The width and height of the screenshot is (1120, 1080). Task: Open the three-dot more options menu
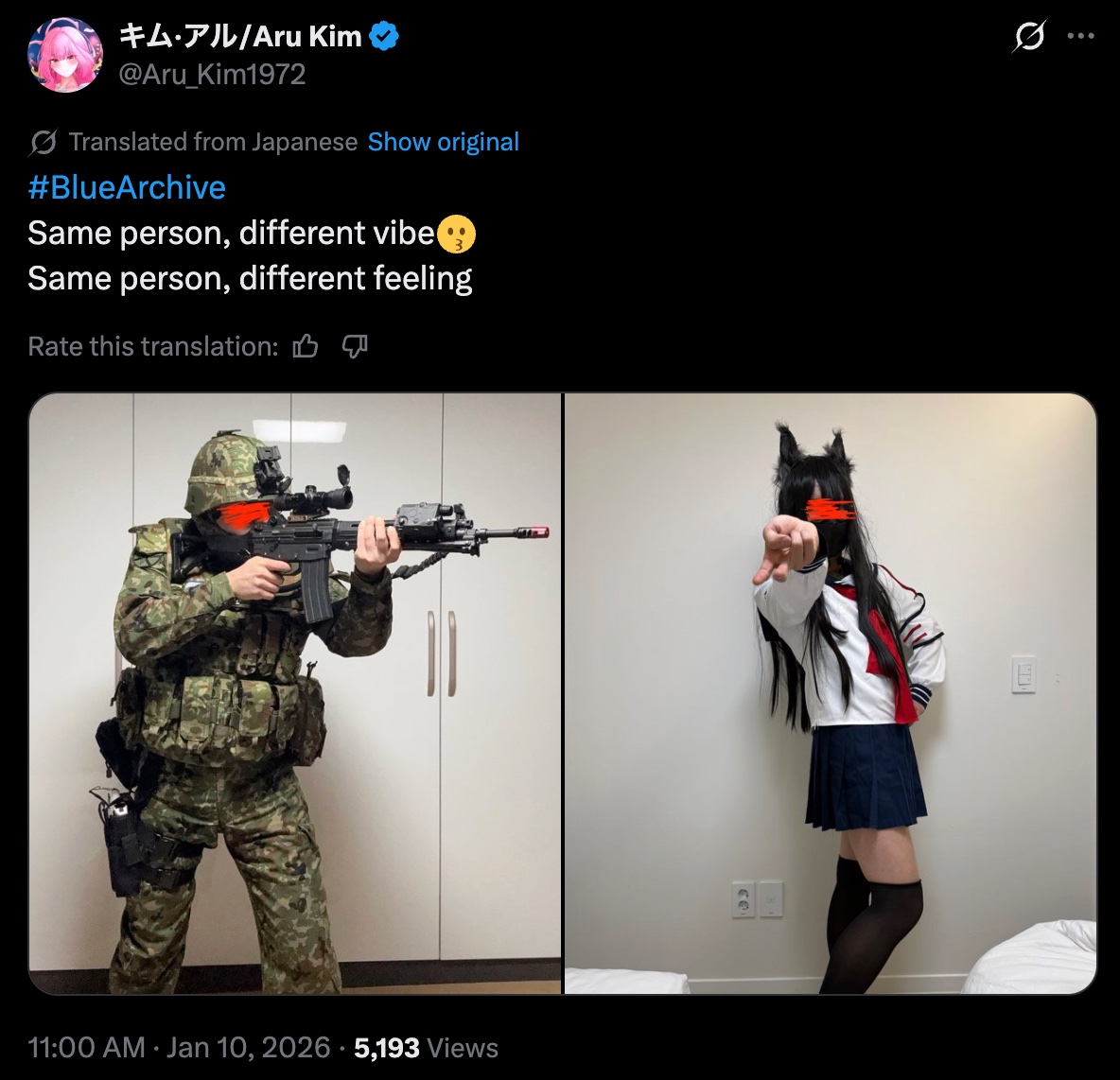pyautogui.click(x=1080, y=36)
